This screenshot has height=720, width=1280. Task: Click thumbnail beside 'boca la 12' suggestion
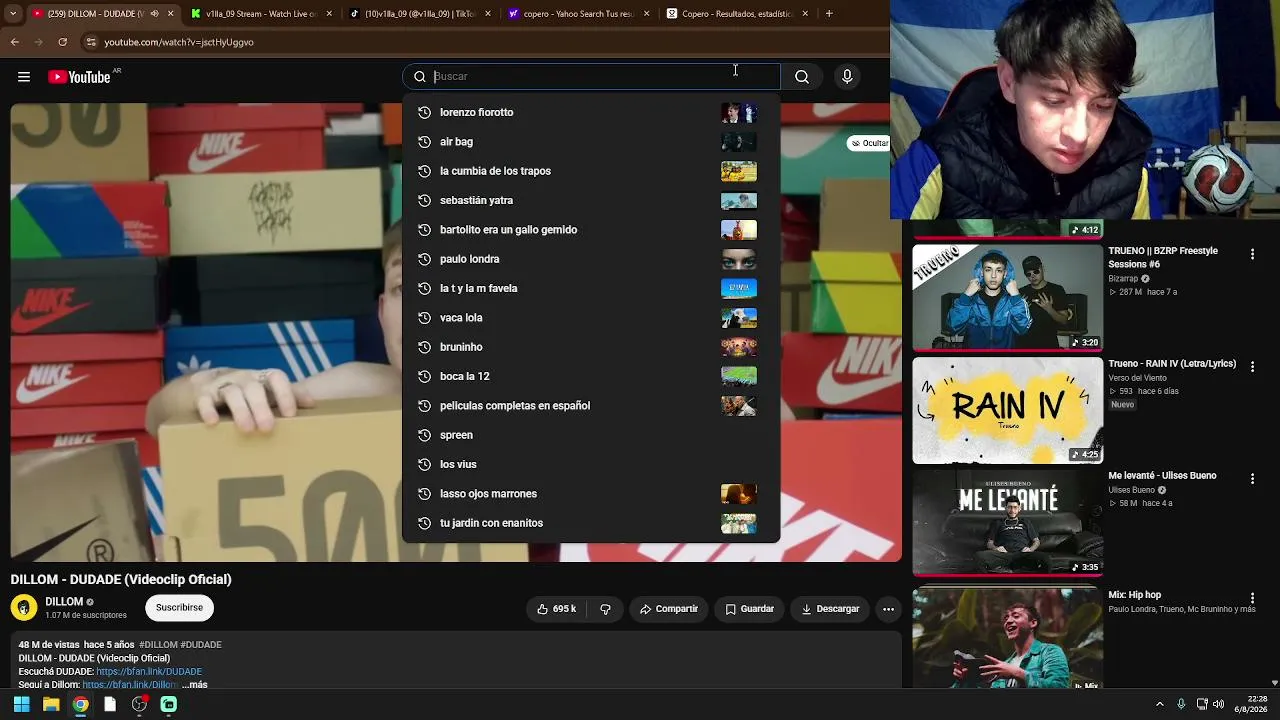tap(739, 376)
